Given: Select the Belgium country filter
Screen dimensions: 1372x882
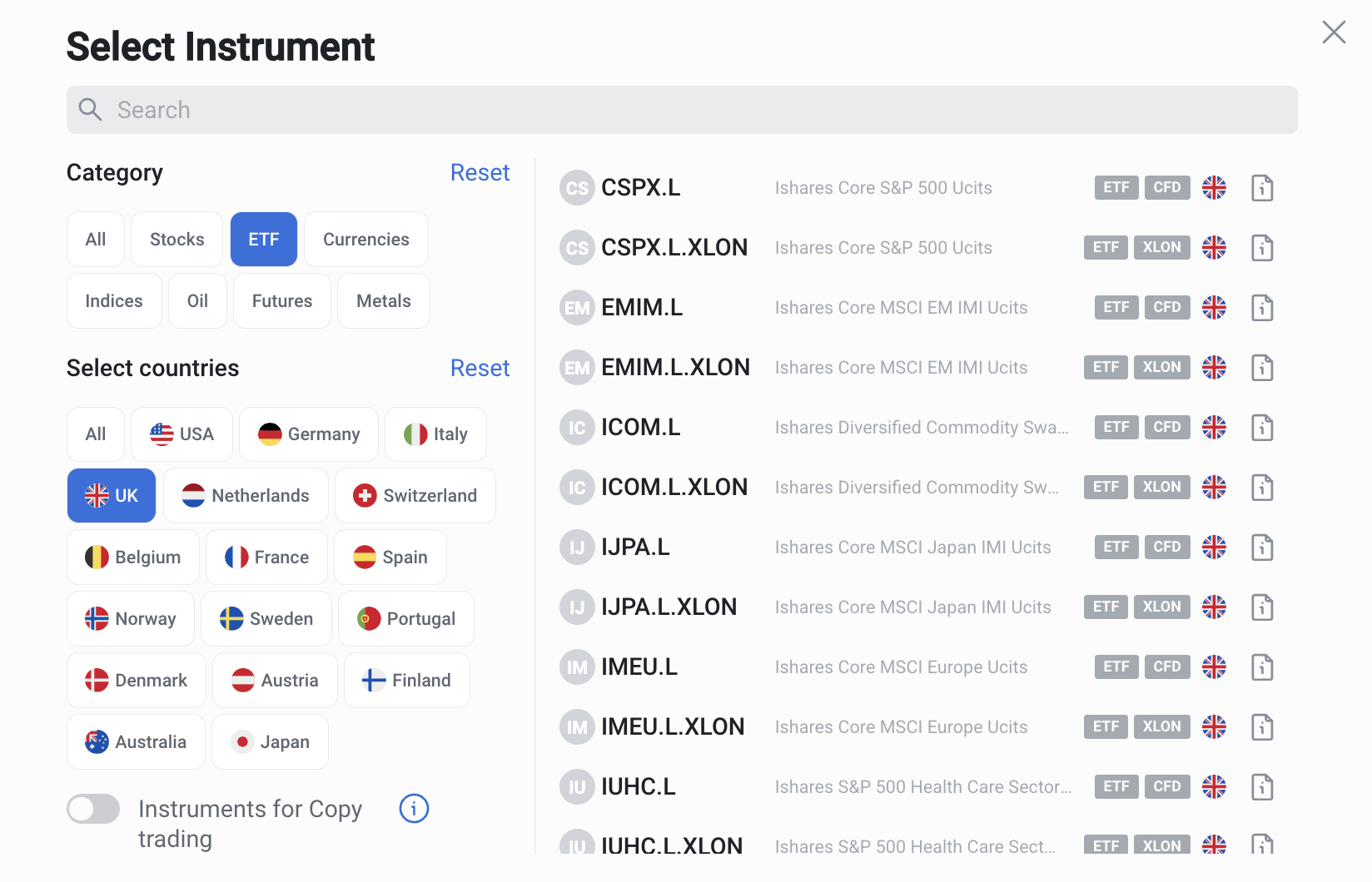Looking at the screenshot, I should 133,557.
